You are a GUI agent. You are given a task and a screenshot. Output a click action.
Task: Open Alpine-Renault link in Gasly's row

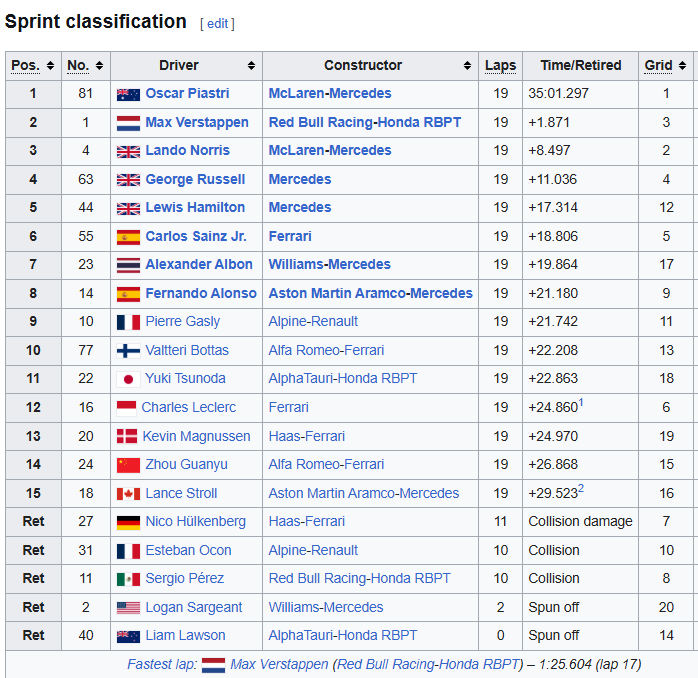313,322
